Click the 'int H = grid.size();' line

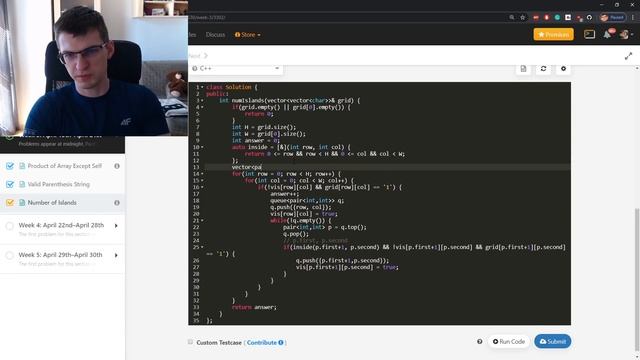(x=264, y=127)
